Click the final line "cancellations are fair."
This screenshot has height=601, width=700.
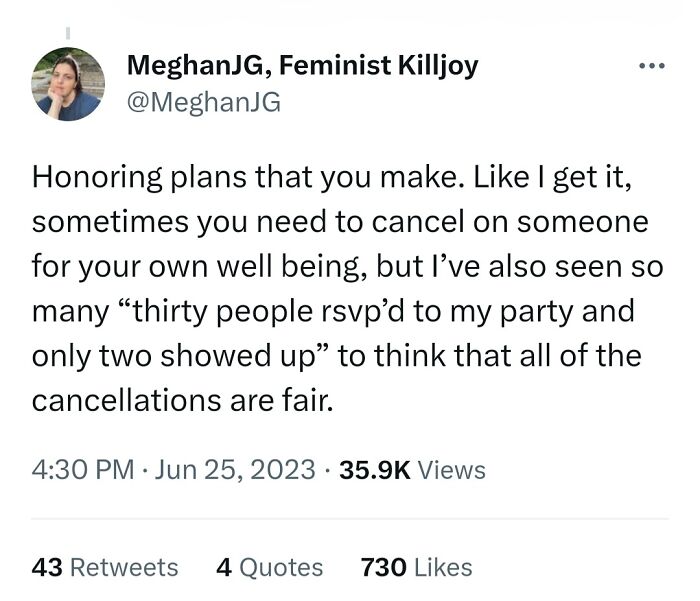pos(181,401)
